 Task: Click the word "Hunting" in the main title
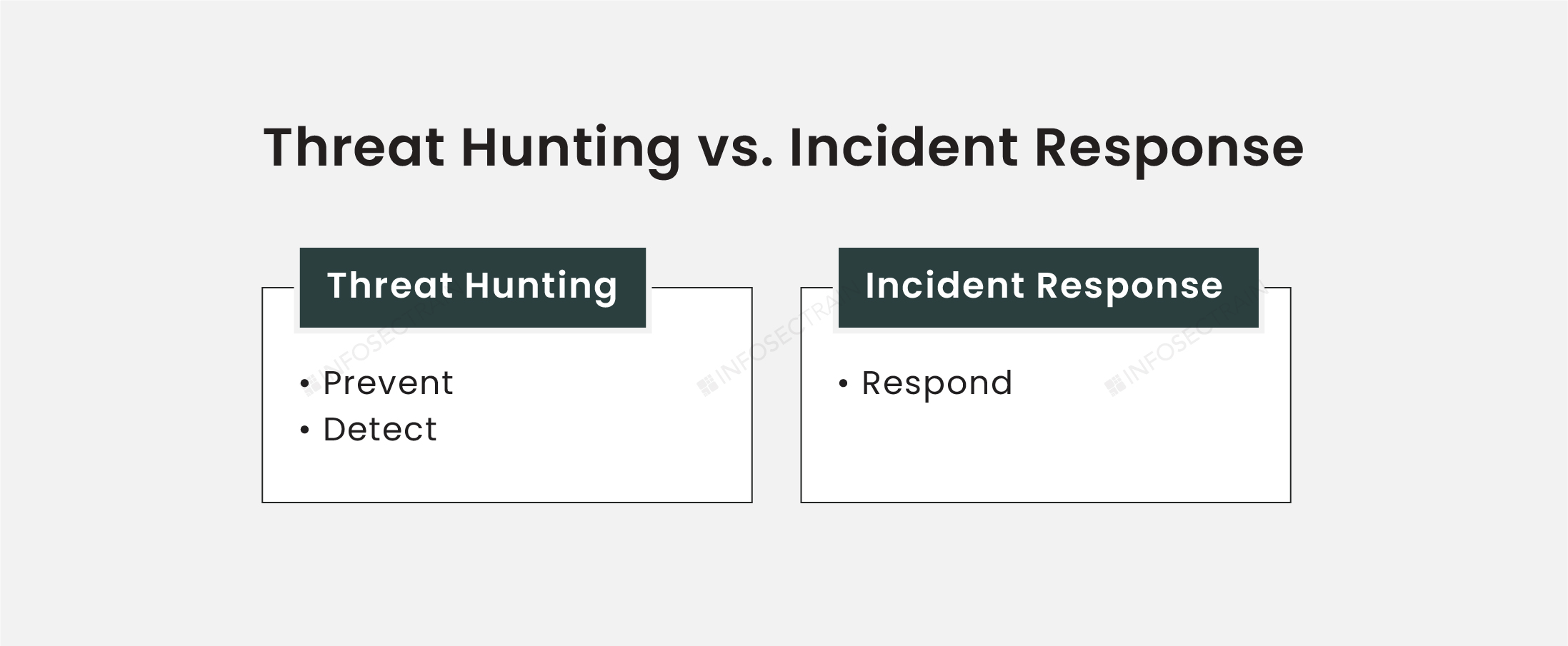(x=570, y=148)
